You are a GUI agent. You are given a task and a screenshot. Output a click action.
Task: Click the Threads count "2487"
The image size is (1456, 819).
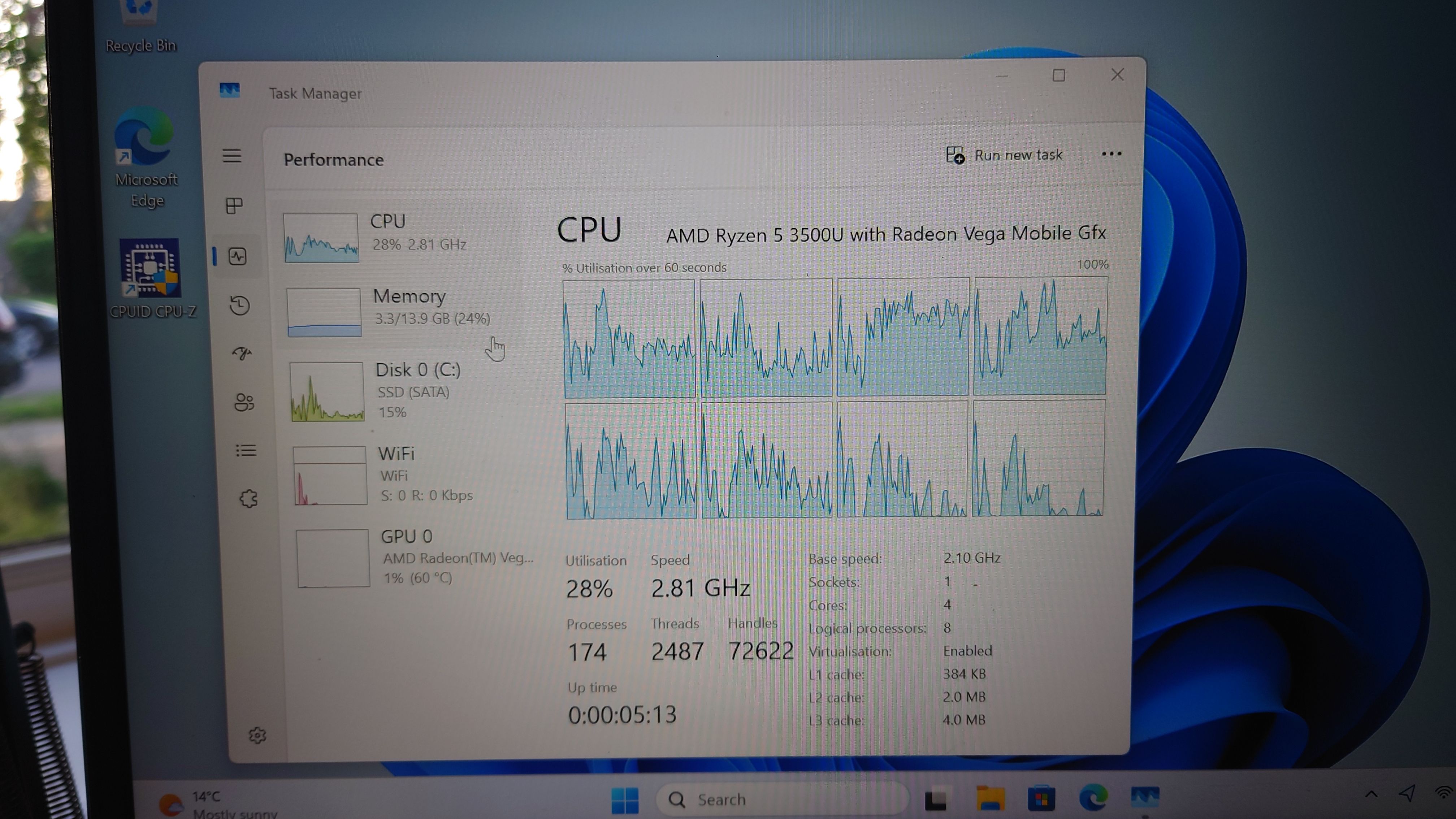point(677,651)
